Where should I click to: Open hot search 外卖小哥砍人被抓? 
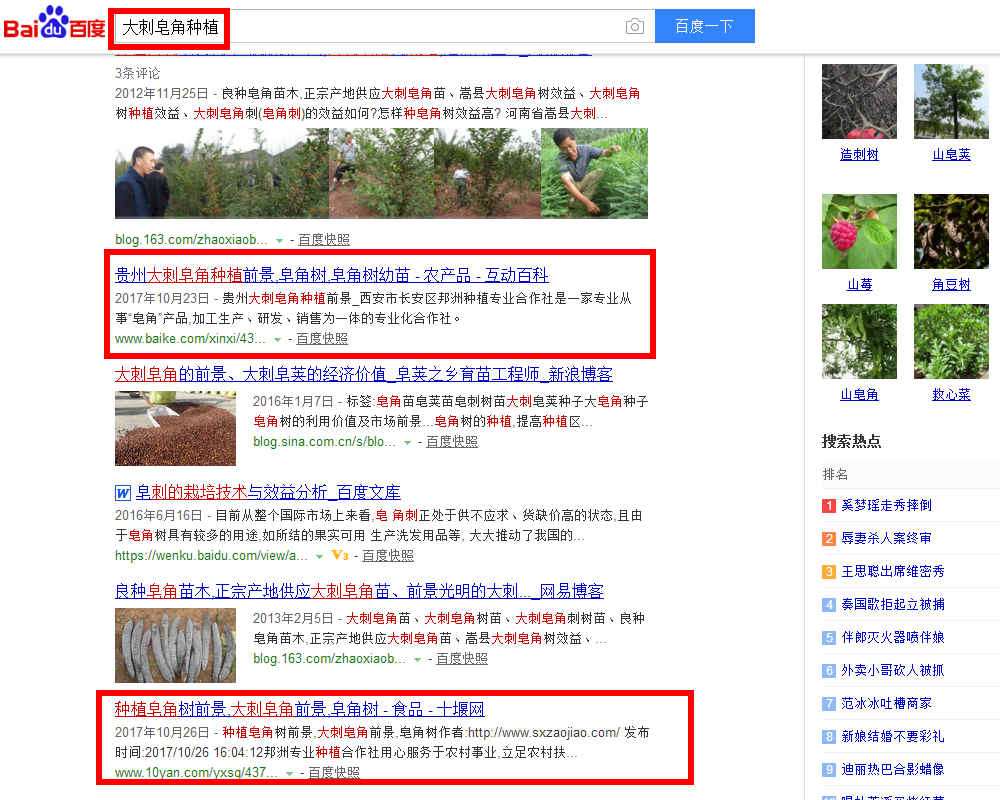point(893,670)
